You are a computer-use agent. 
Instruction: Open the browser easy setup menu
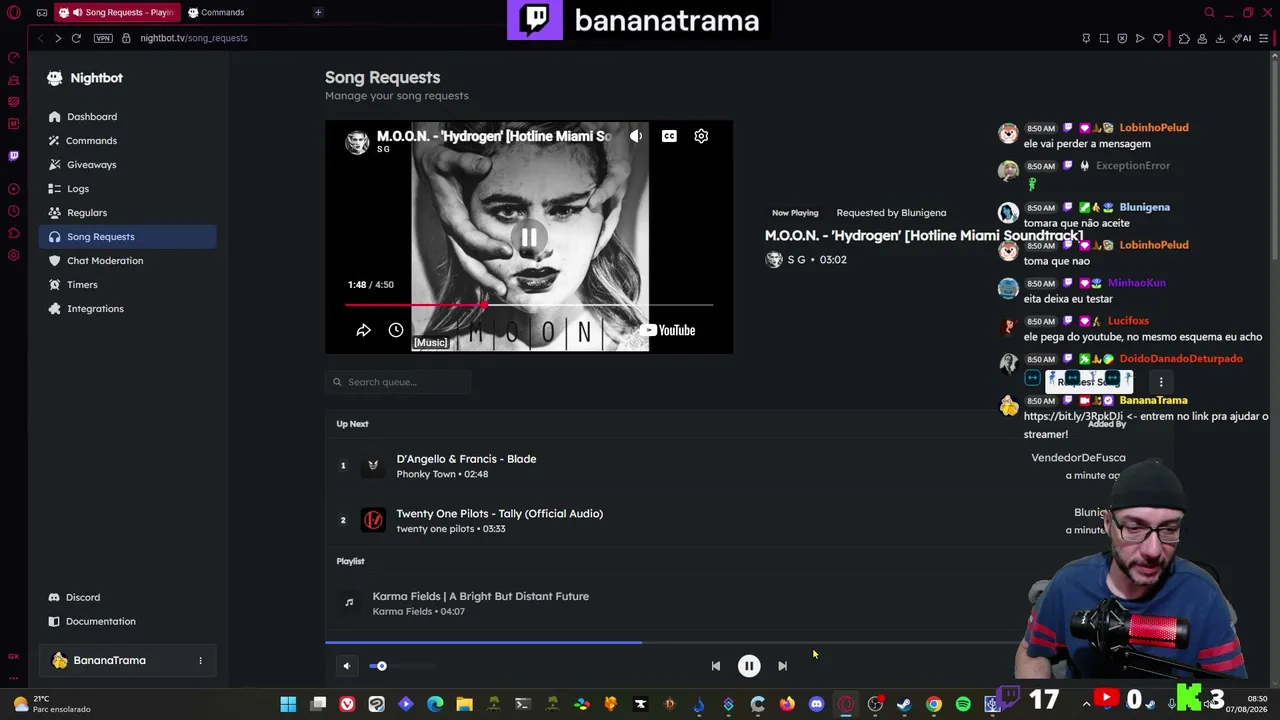[x=1264, y=38]
